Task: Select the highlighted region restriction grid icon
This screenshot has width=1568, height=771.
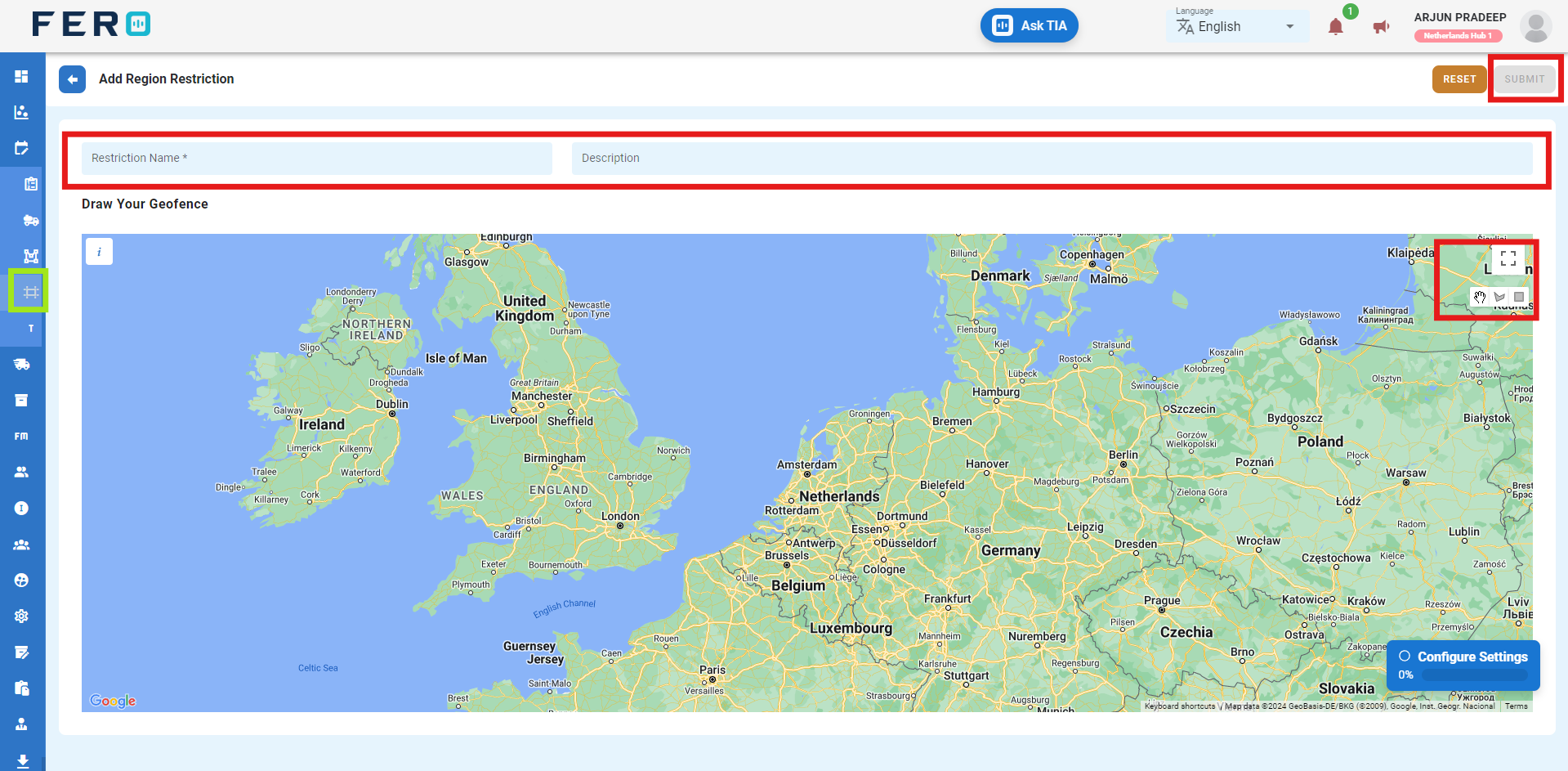Action: click(x=31, y=292)
